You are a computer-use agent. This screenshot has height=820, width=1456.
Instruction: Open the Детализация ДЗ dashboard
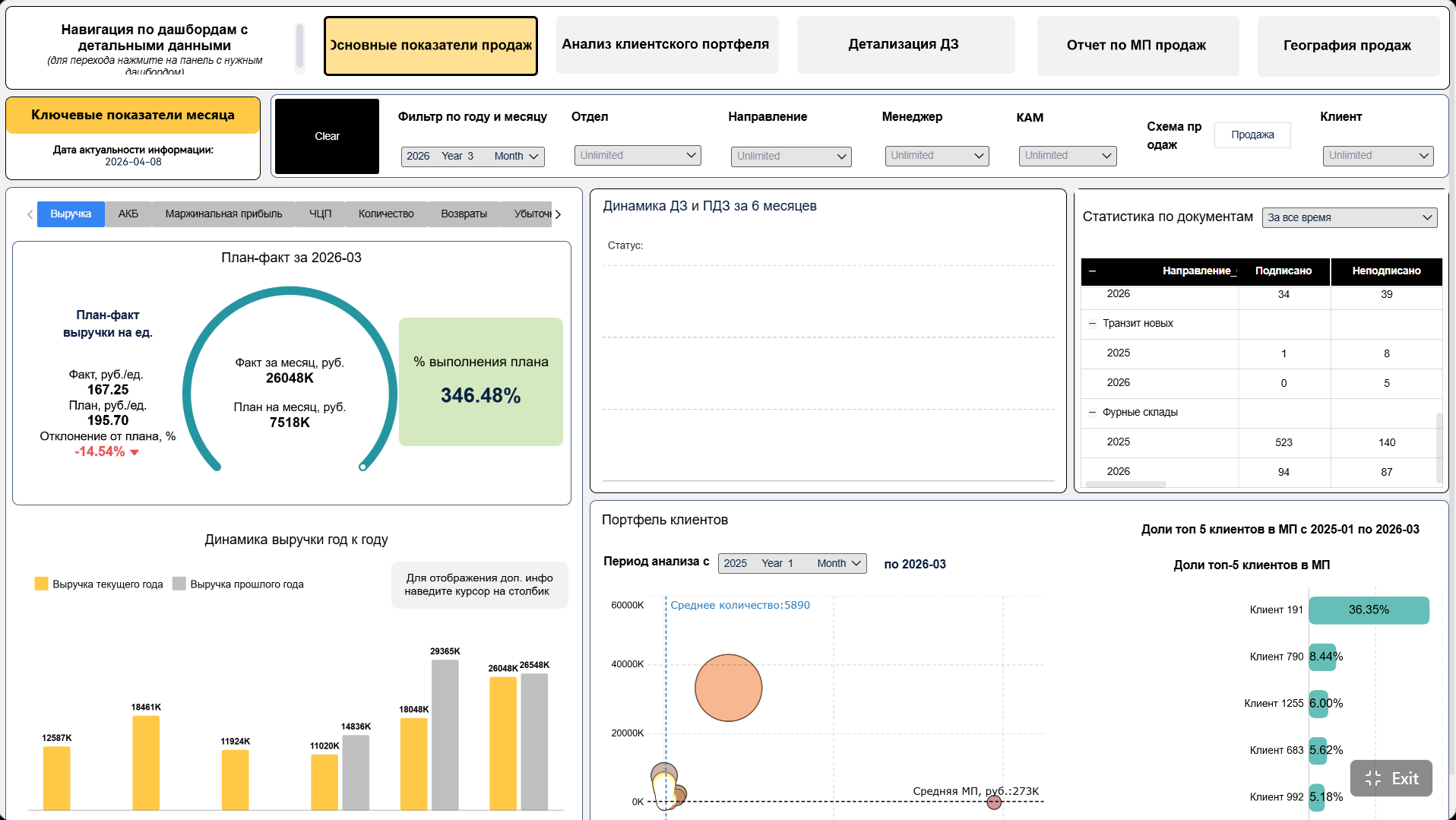point(905,45)
